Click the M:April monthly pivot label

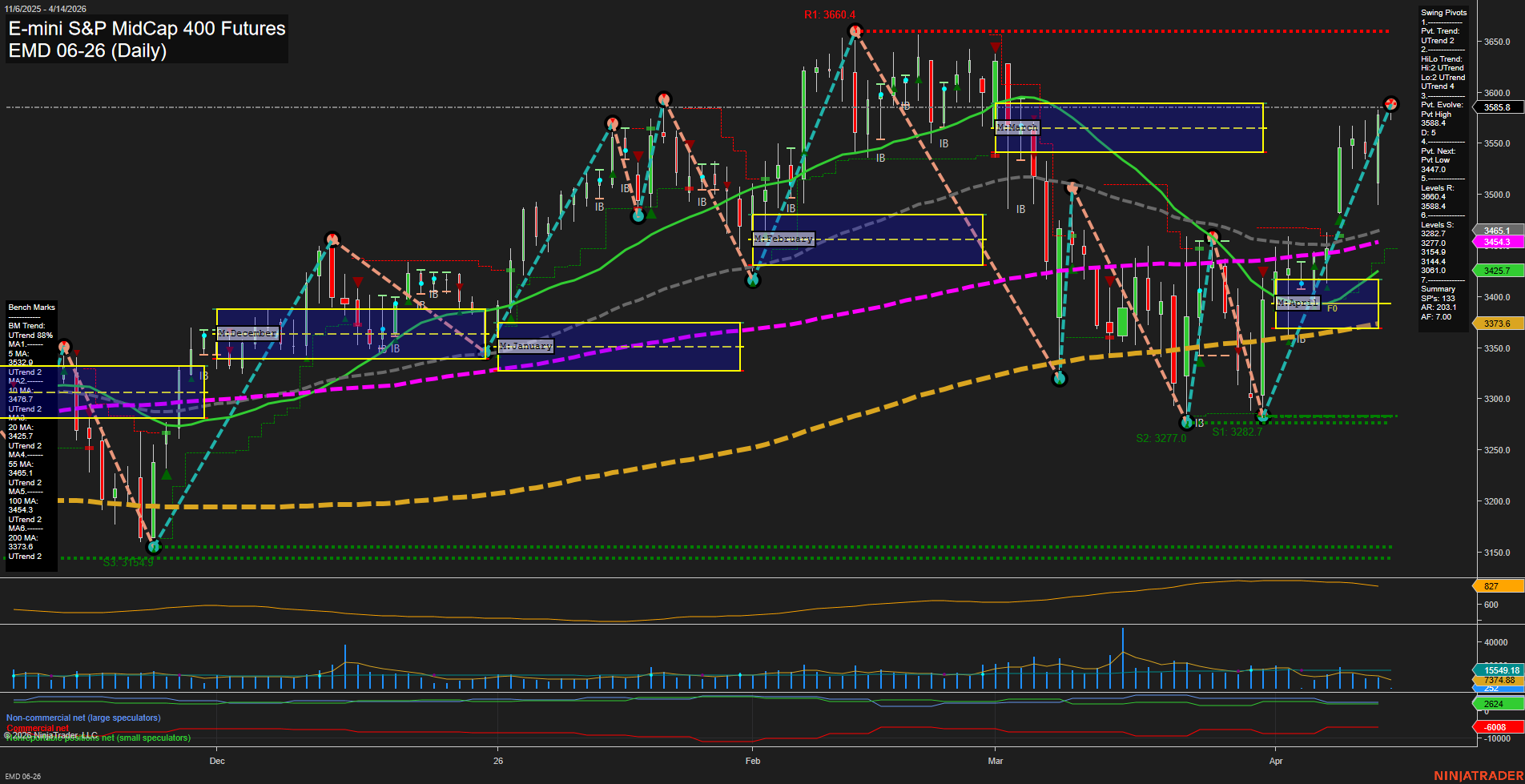pyautogui.click(x=1299, y=302)
